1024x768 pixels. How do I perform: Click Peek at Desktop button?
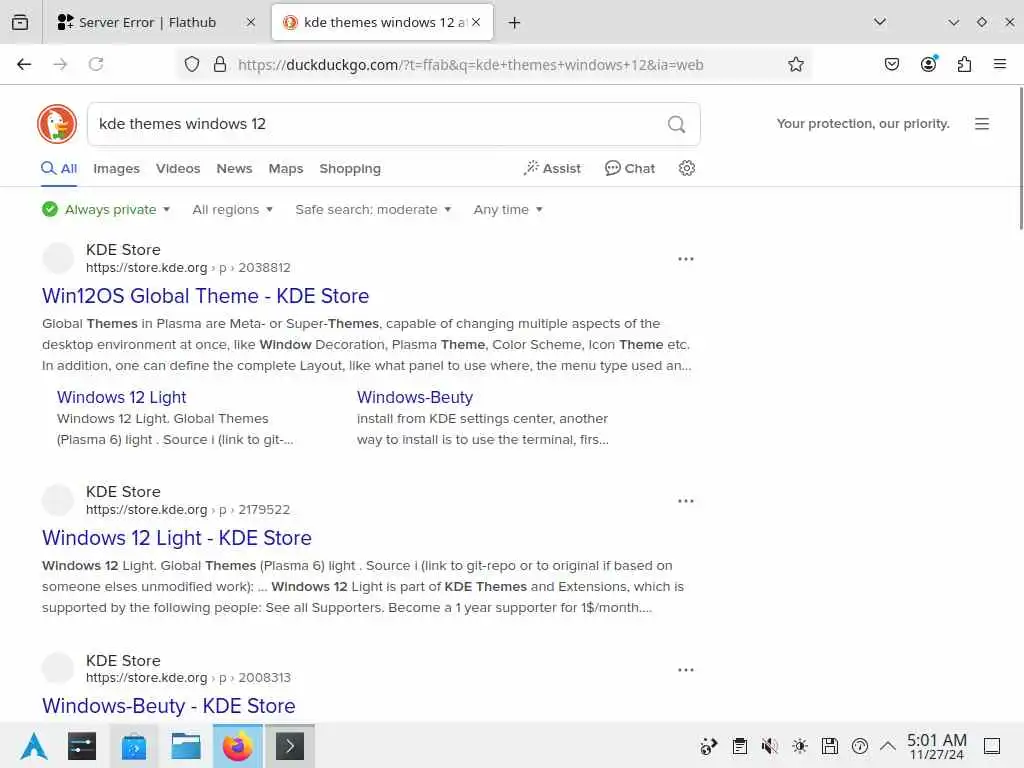(991, 746)
